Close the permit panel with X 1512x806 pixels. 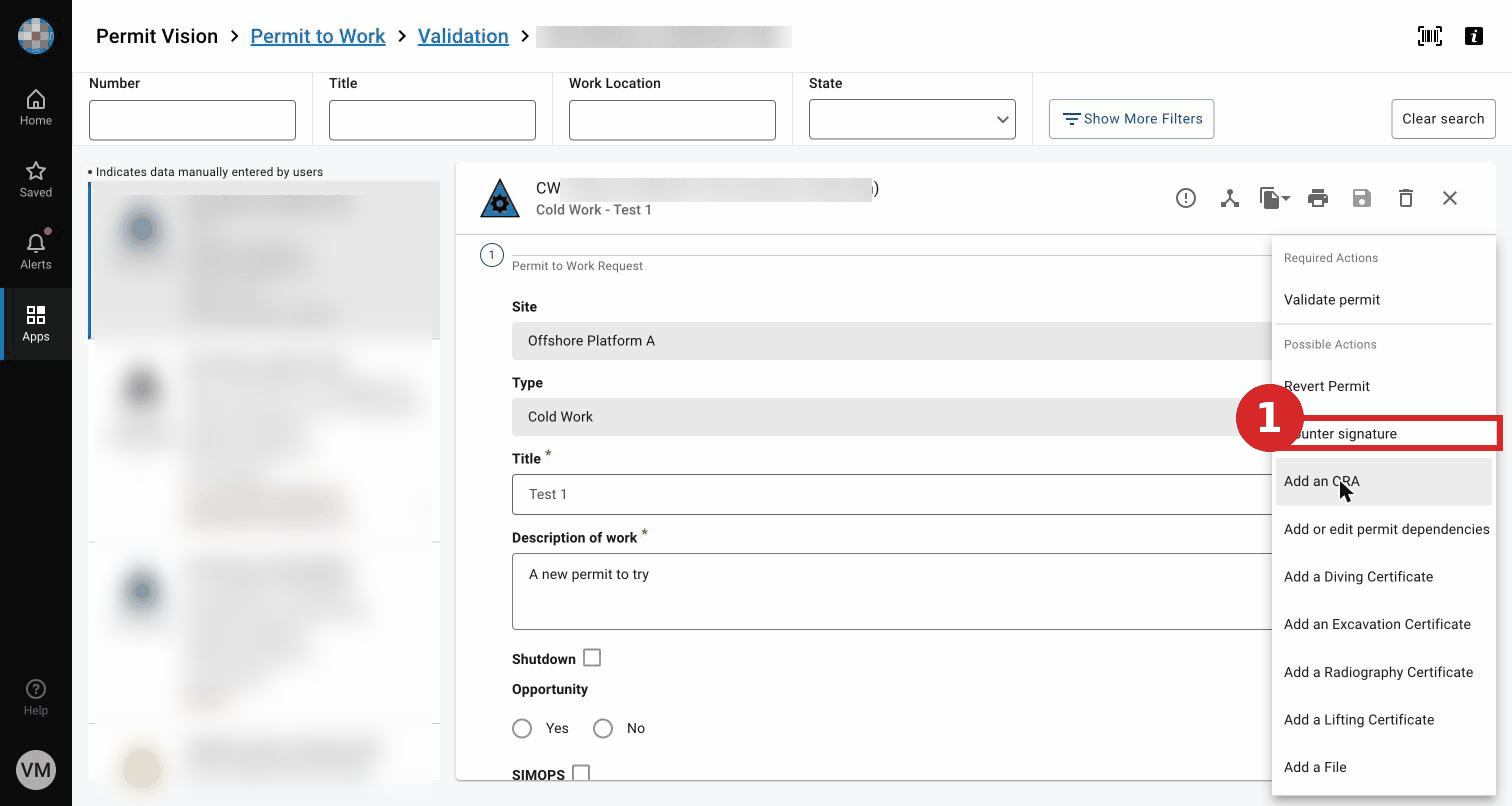coord(1450,198)
